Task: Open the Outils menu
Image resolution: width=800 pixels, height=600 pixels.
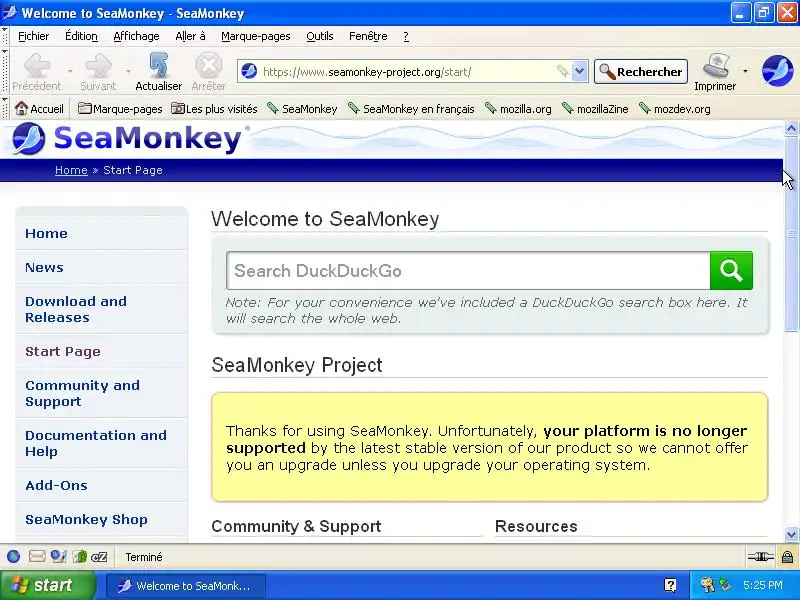Action: coord(320,36)
